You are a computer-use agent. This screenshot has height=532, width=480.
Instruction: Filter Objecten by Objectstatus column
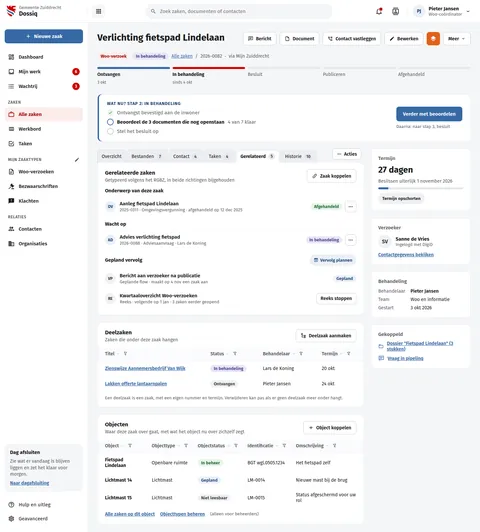point(235,445)
